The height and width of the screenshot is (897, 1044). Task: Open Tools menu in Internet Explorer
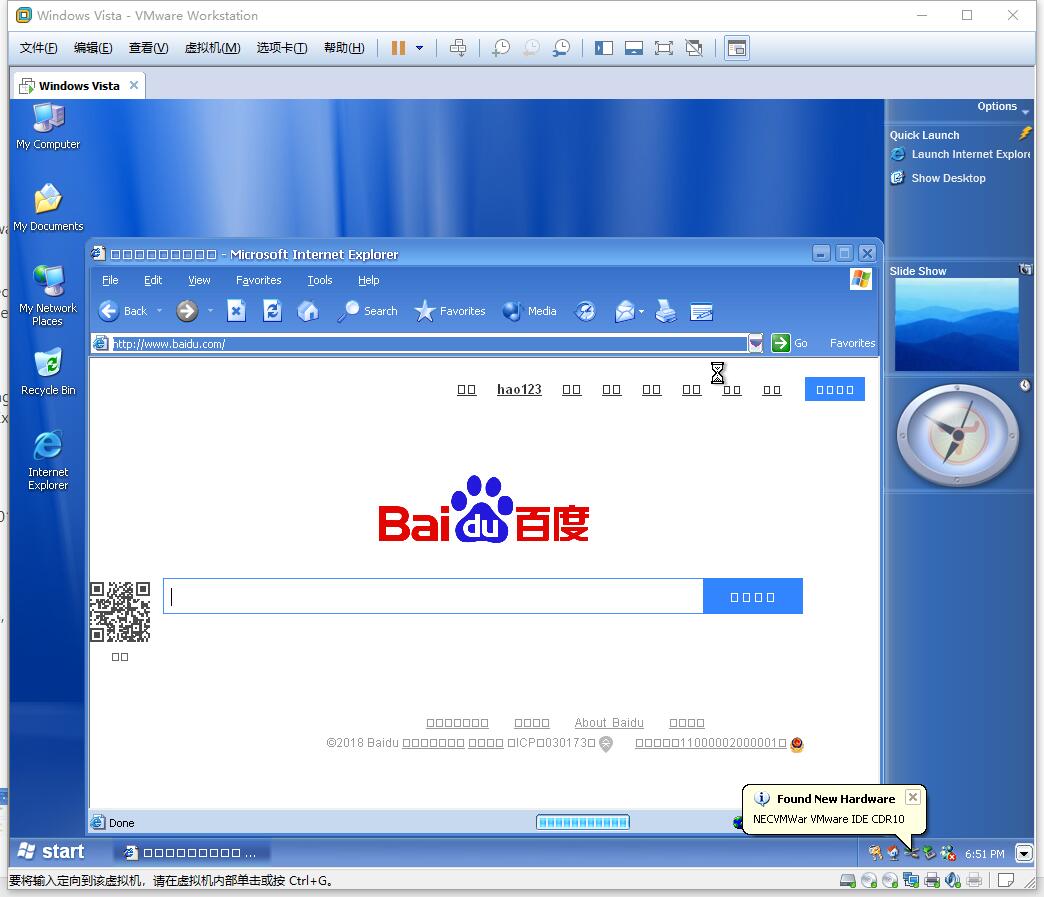click(x=320, y=280)
